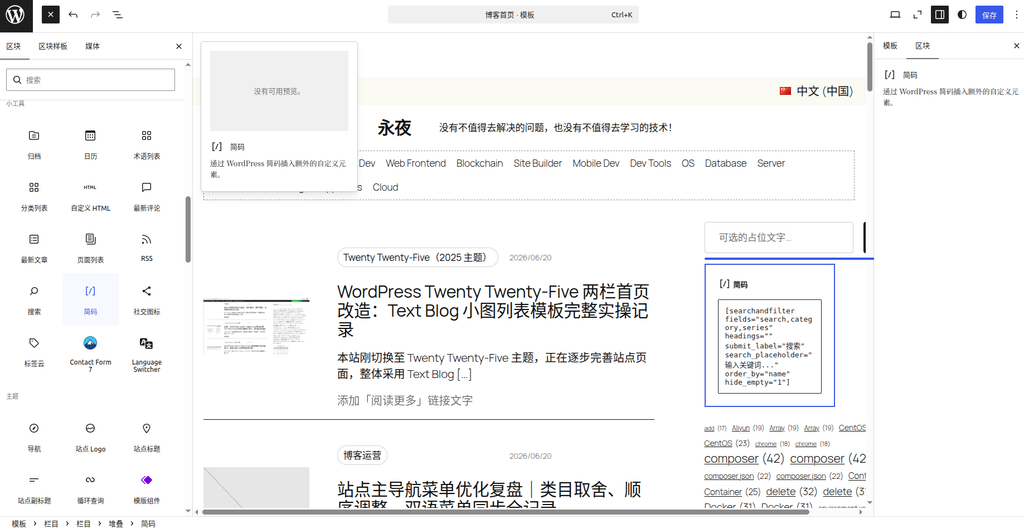Close the block inserter panel
Screen dimensions: 1024x528
pos(179,46)
